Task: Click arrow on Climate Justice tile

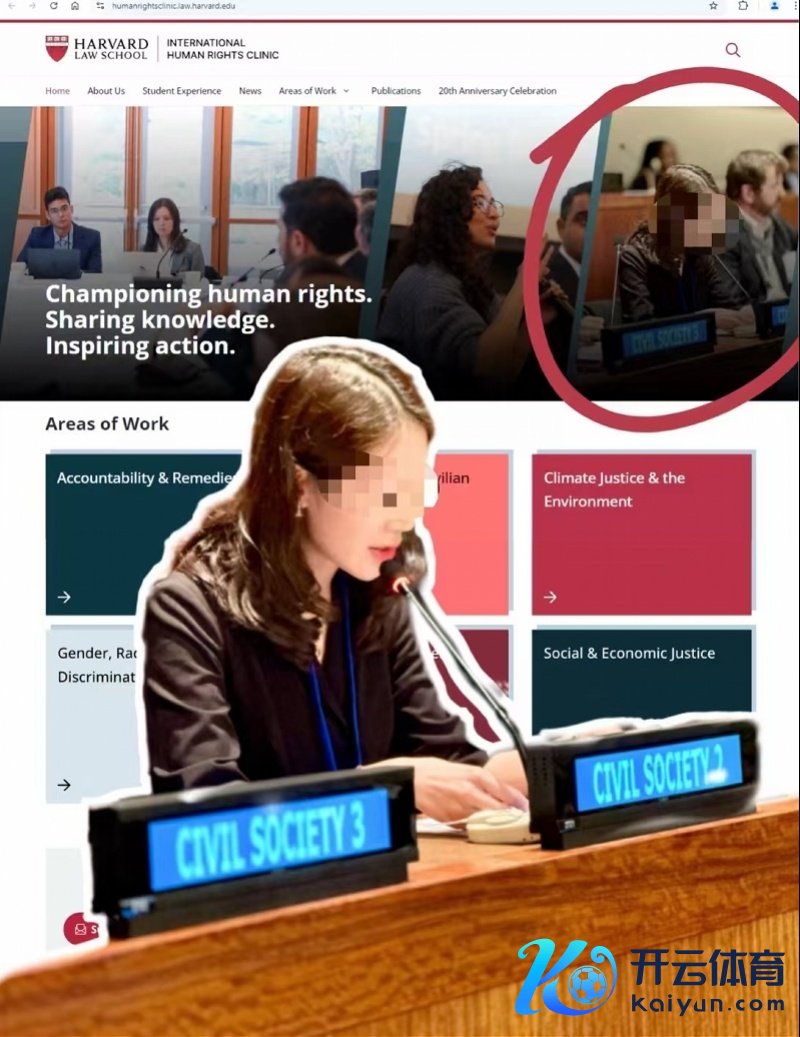Action: [550, 597]
